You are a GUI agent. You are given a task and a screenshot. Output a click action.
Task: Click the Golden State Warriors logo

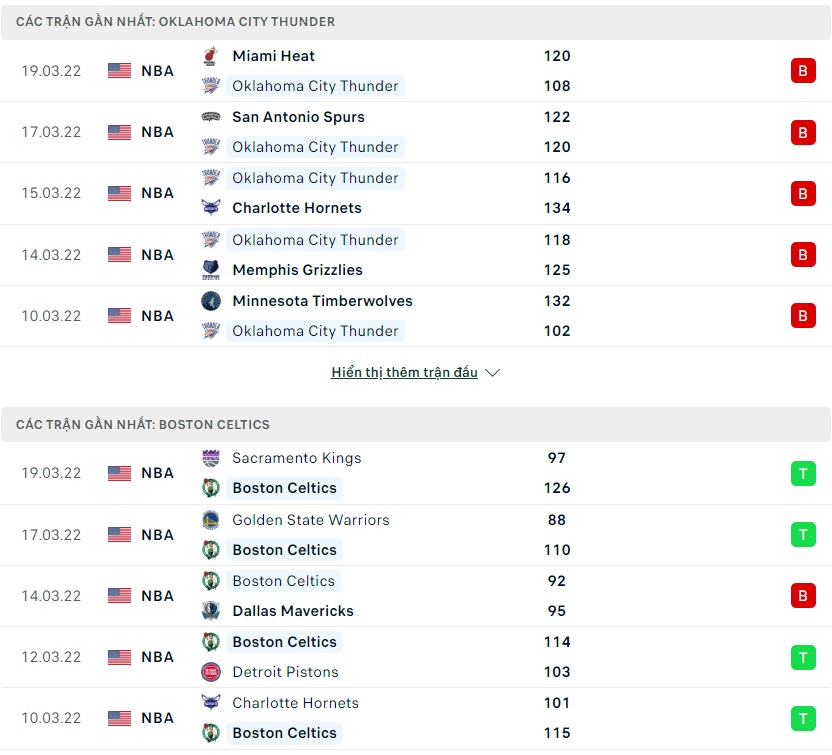click(210, 520)
